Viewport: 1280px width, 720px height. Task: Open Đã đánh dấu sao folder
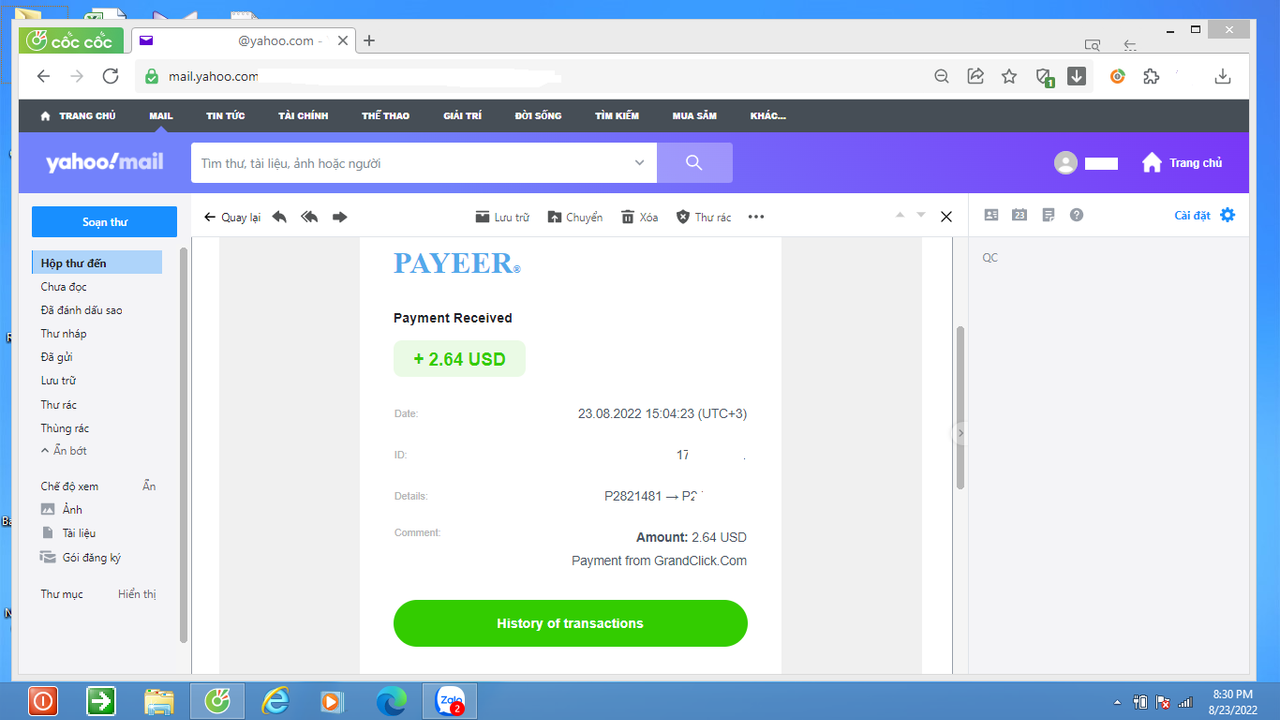[x=82, y=310]
